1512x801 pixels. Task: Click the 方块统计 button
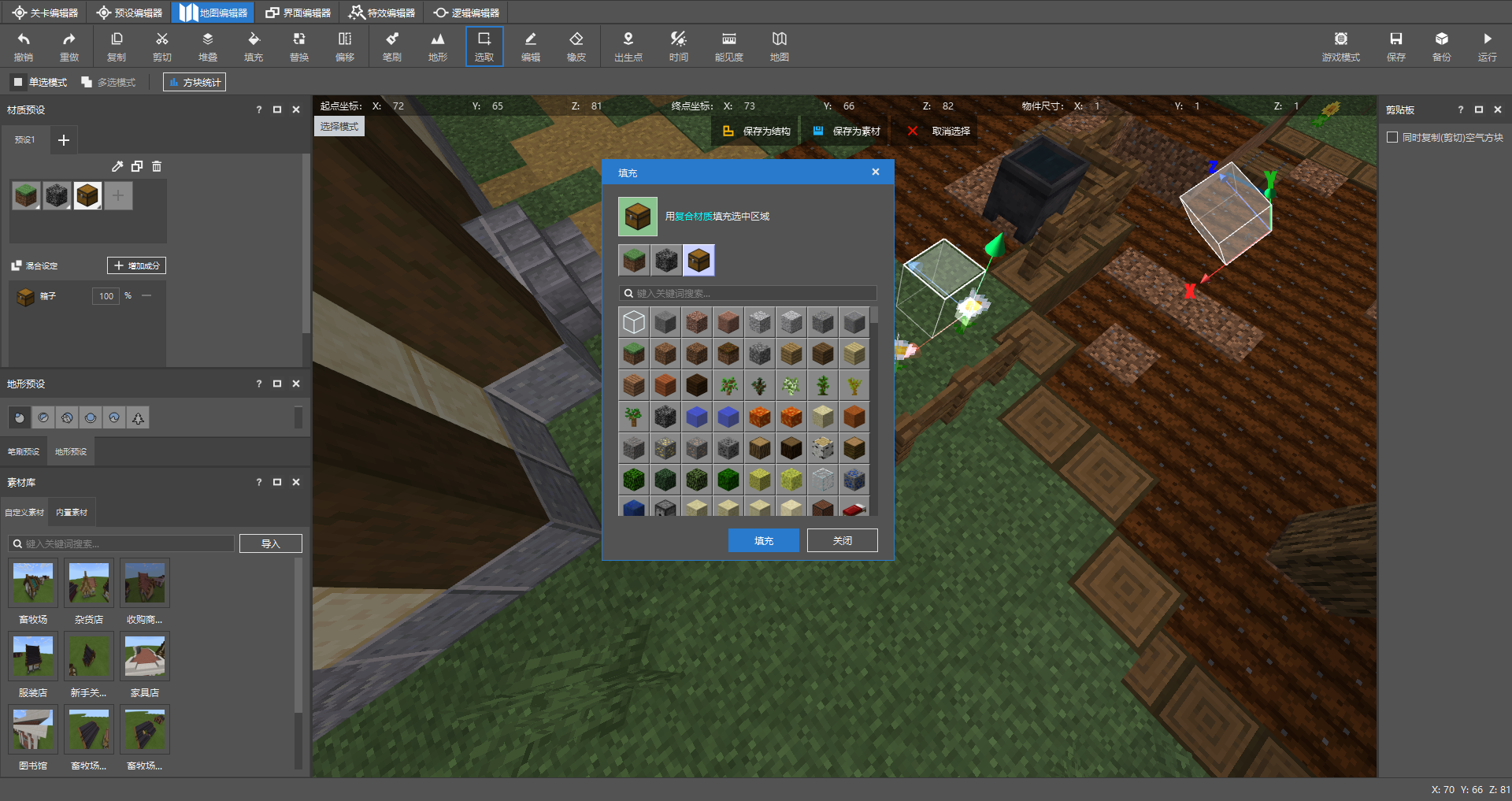[195, 82]
